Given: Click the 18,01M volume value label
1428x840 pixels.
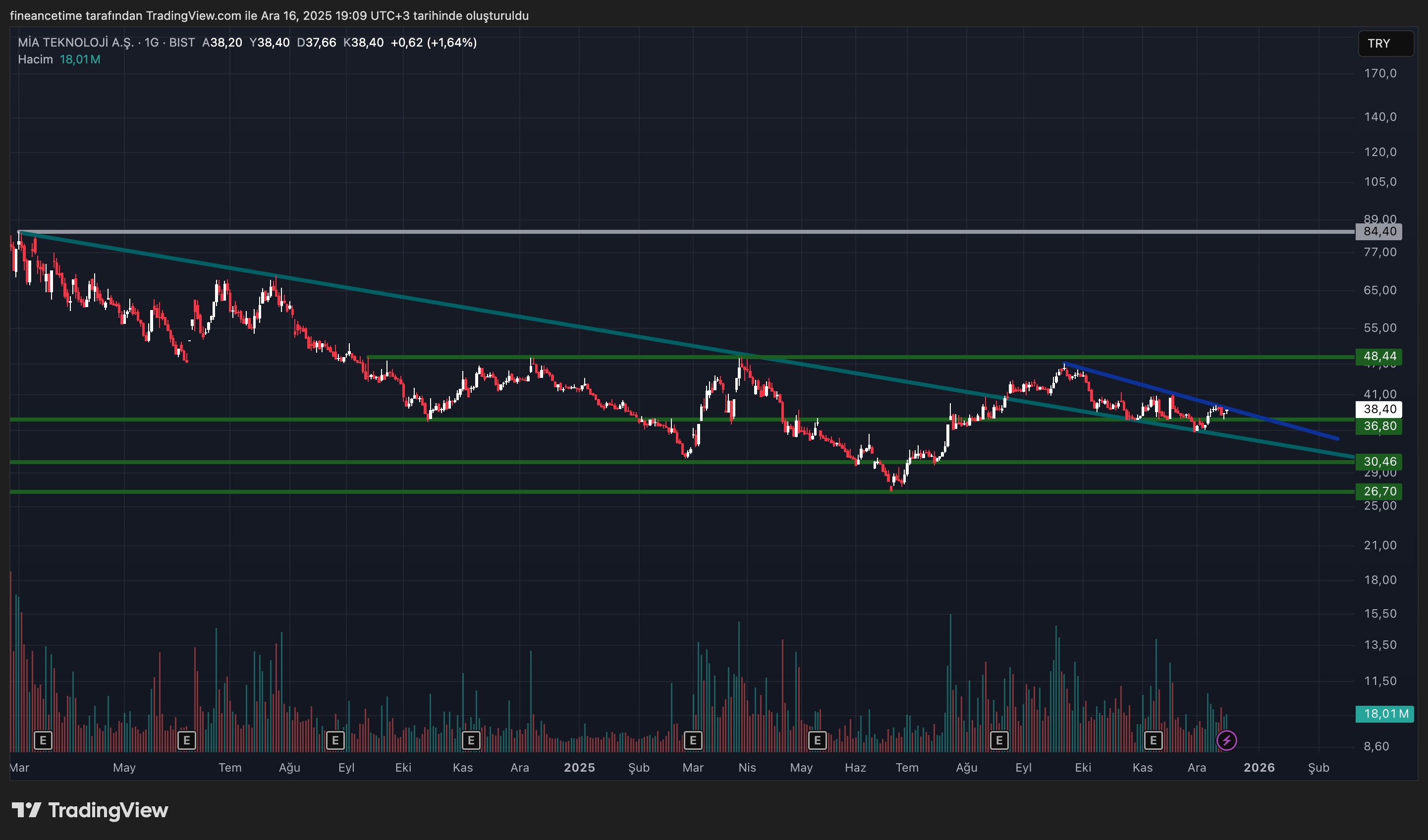Looking at the screenshot, I should pos(1385,714).
